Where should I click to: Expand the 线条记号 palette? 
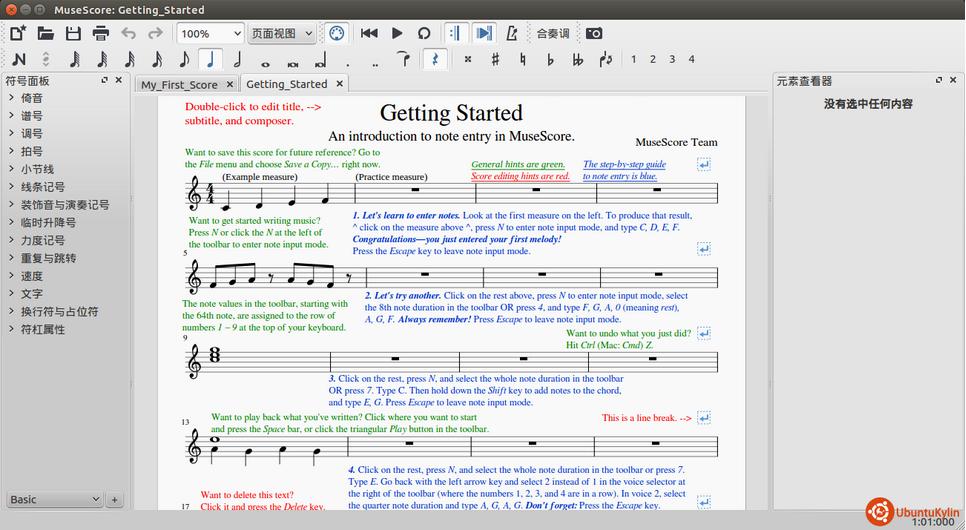(x=11, y=187)
